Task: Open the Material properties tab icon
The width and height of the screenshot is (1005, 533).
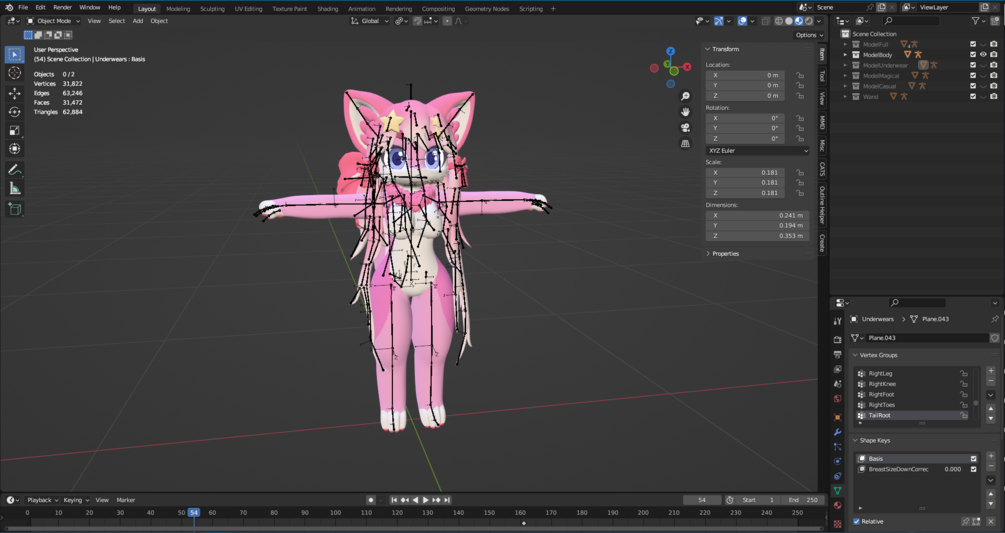Action: 837,505
